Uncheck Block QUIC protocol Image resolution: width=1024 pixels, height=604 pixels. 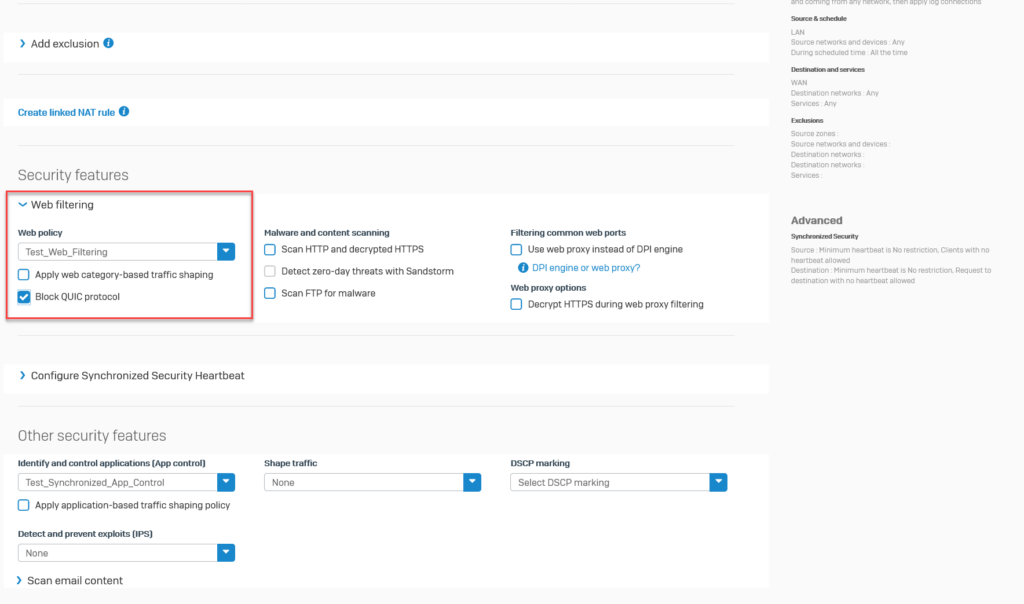point(24,296)
